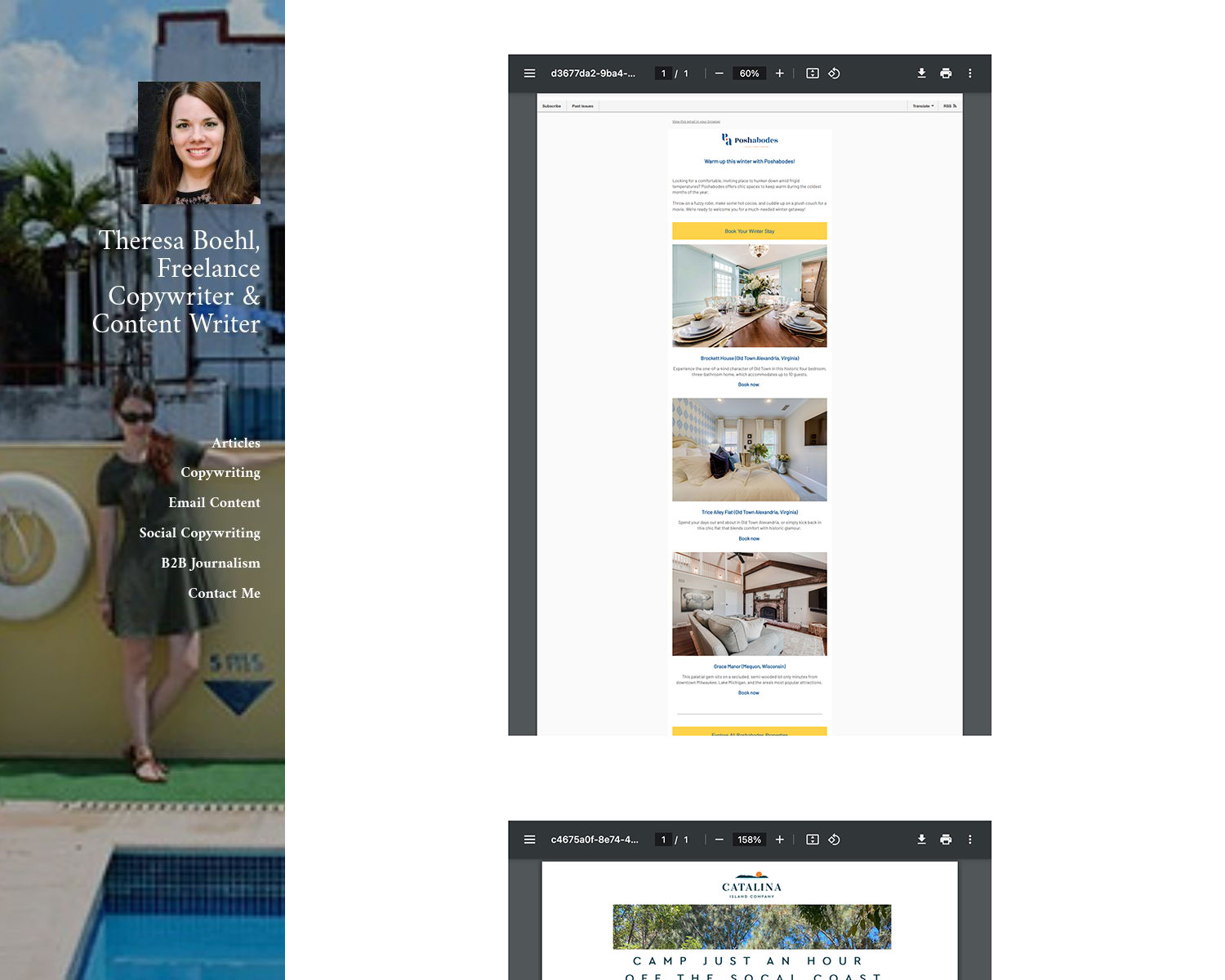Select the Subscribe tab
This screenshot has width=1225, height=980.
pyautogui.click(x=551, y=105)
